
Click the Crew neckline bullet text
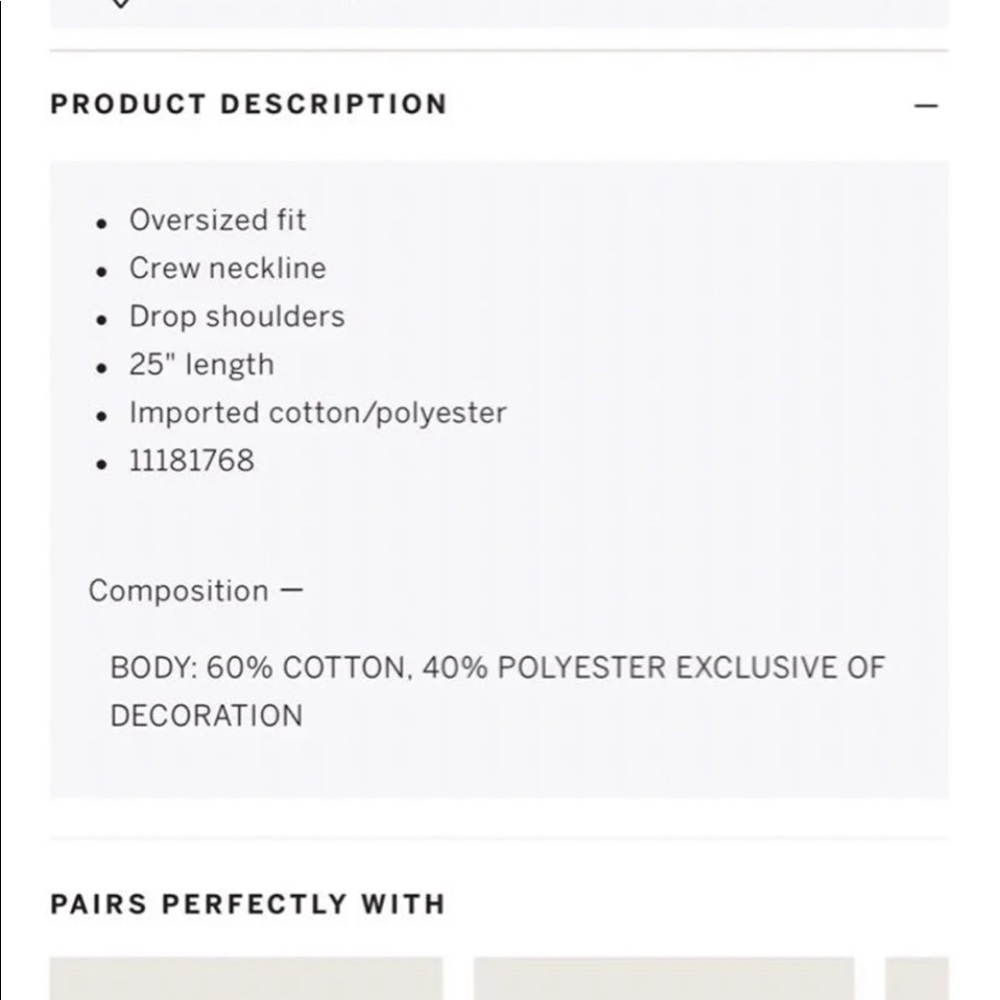point(227,268)
